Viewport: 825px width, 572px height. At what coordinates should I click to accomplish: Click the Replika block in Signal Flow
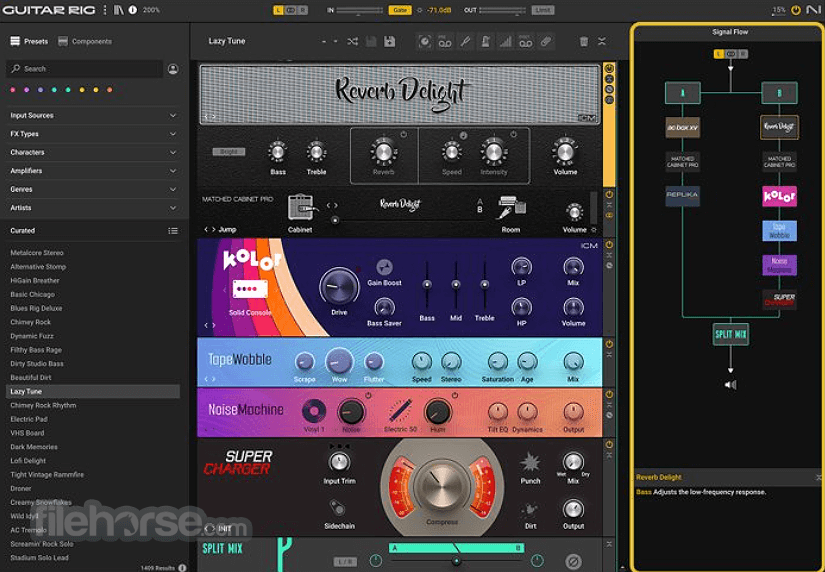pos(682,195)
